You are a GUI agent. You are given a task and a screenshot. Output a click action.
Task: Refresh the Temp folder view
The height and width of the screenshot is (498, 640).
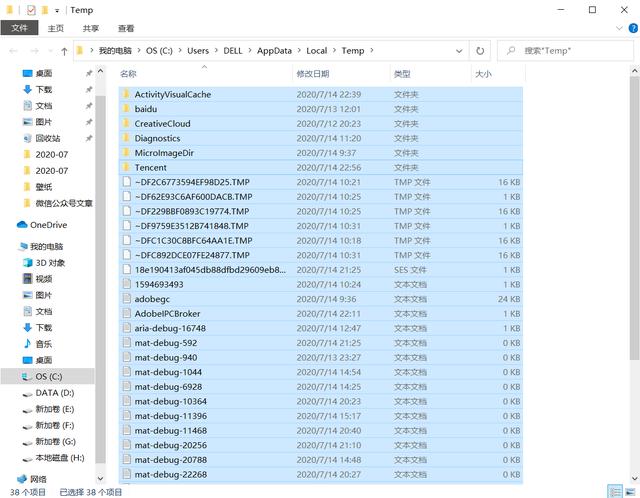pos(480,51)
